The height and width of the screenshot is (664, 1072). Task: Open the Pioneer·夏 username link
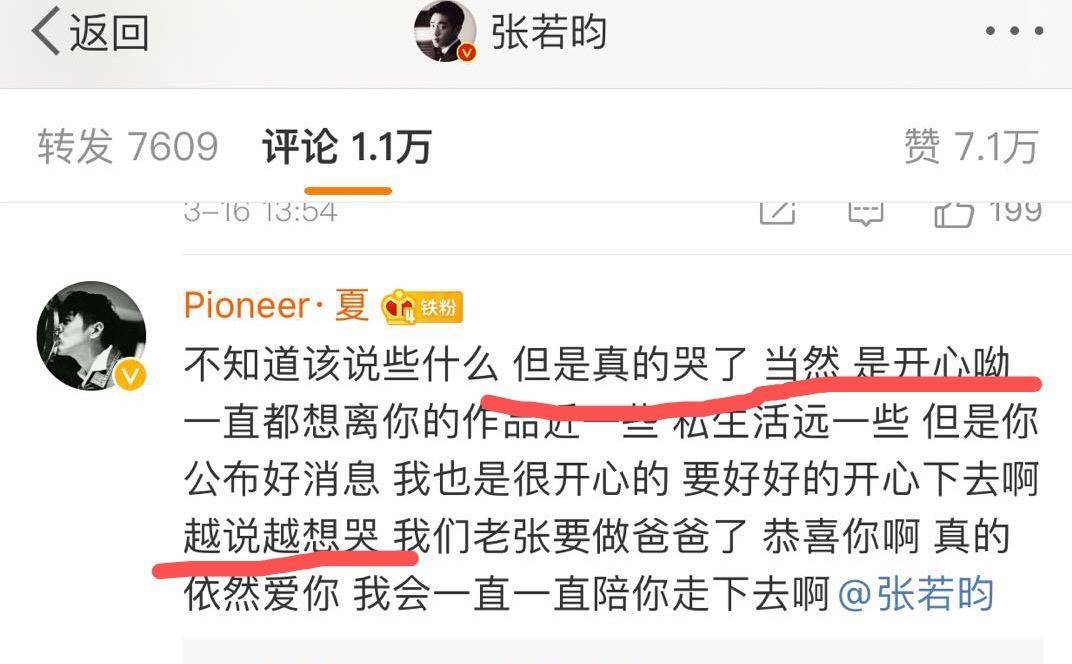(276, 305)
